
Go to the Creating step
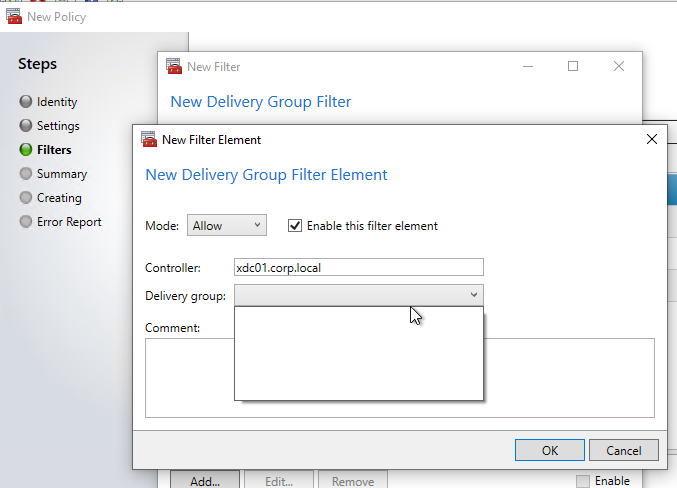tap(59, 198)
